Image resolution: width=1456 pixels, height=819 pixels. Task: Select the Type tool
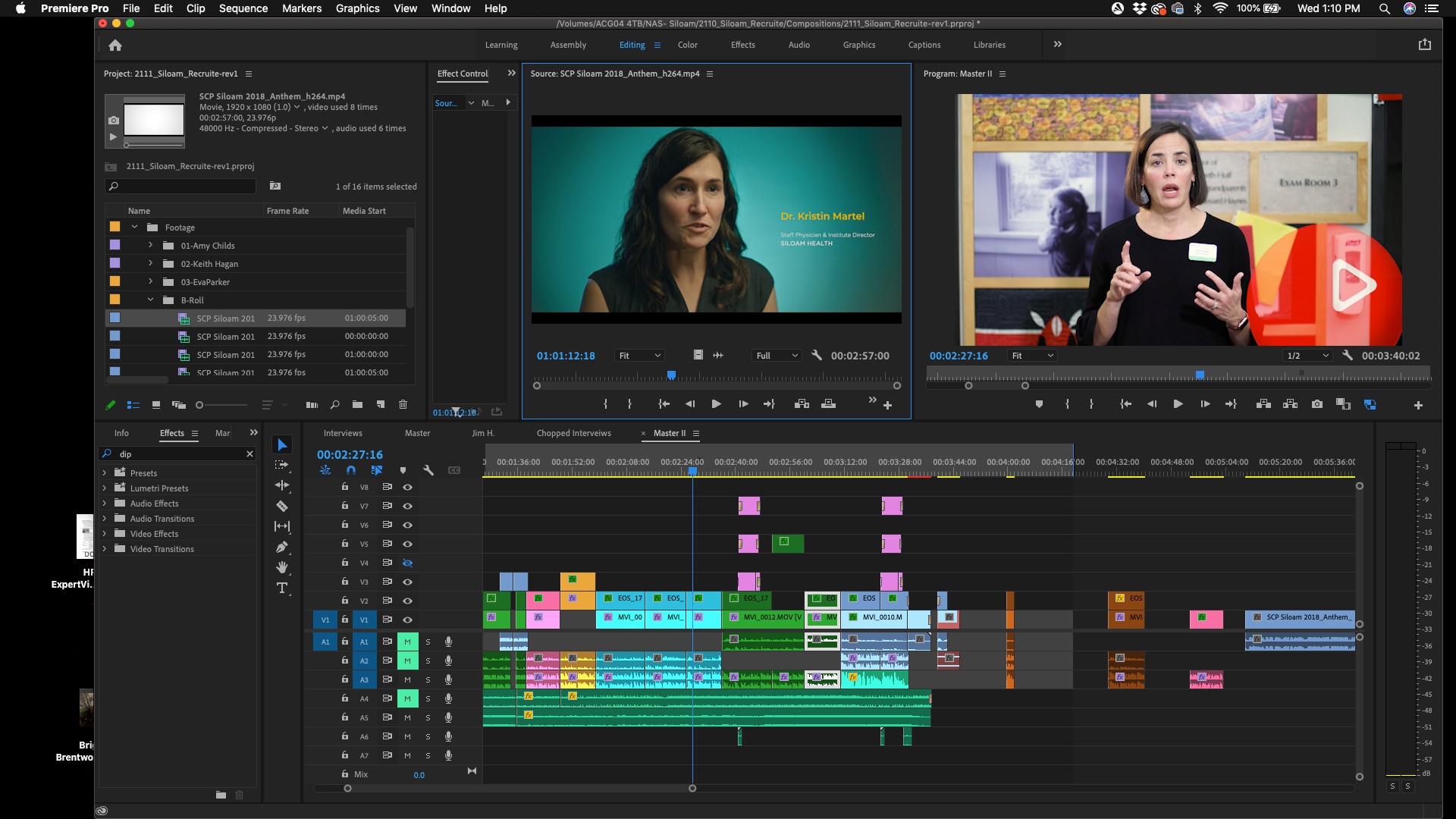282,588
